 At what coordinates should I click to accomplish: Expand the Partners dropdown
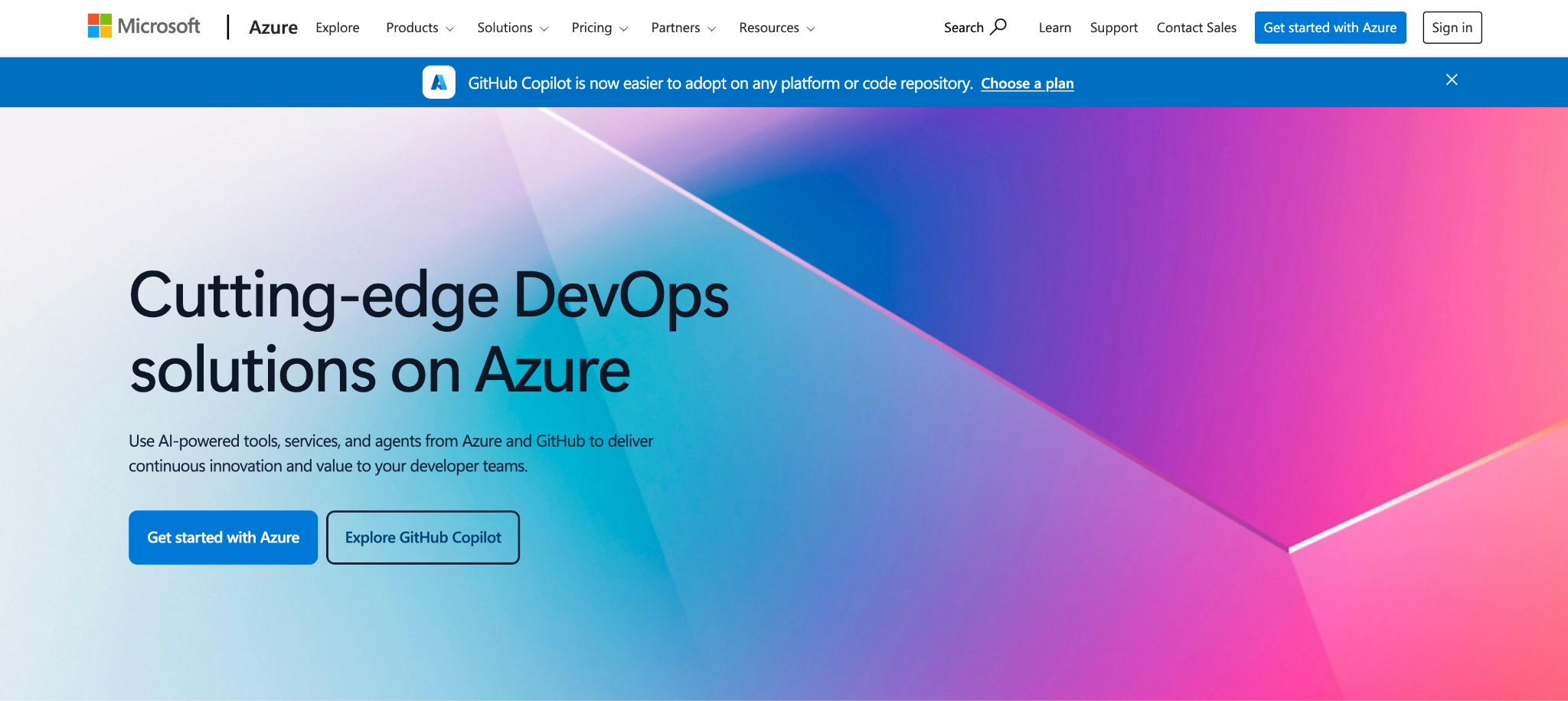[684, 28]
